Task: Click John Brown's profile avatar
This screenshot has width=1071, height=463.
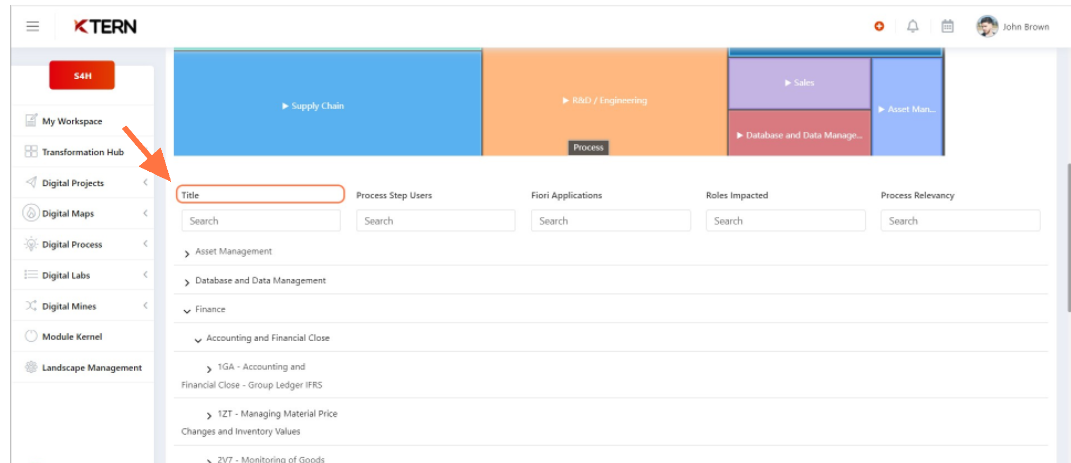Action: [x=987, y=26]
